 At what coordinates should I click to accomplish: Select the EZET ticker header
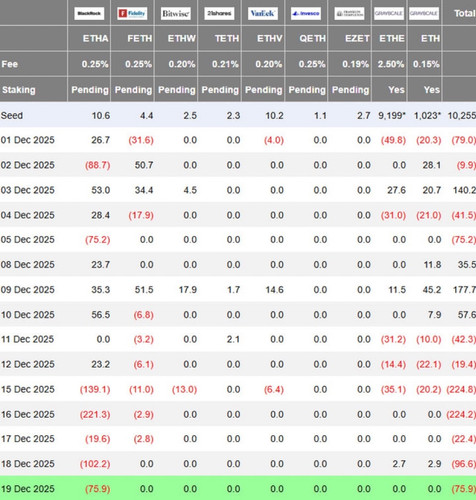click(x=357, y=39)
